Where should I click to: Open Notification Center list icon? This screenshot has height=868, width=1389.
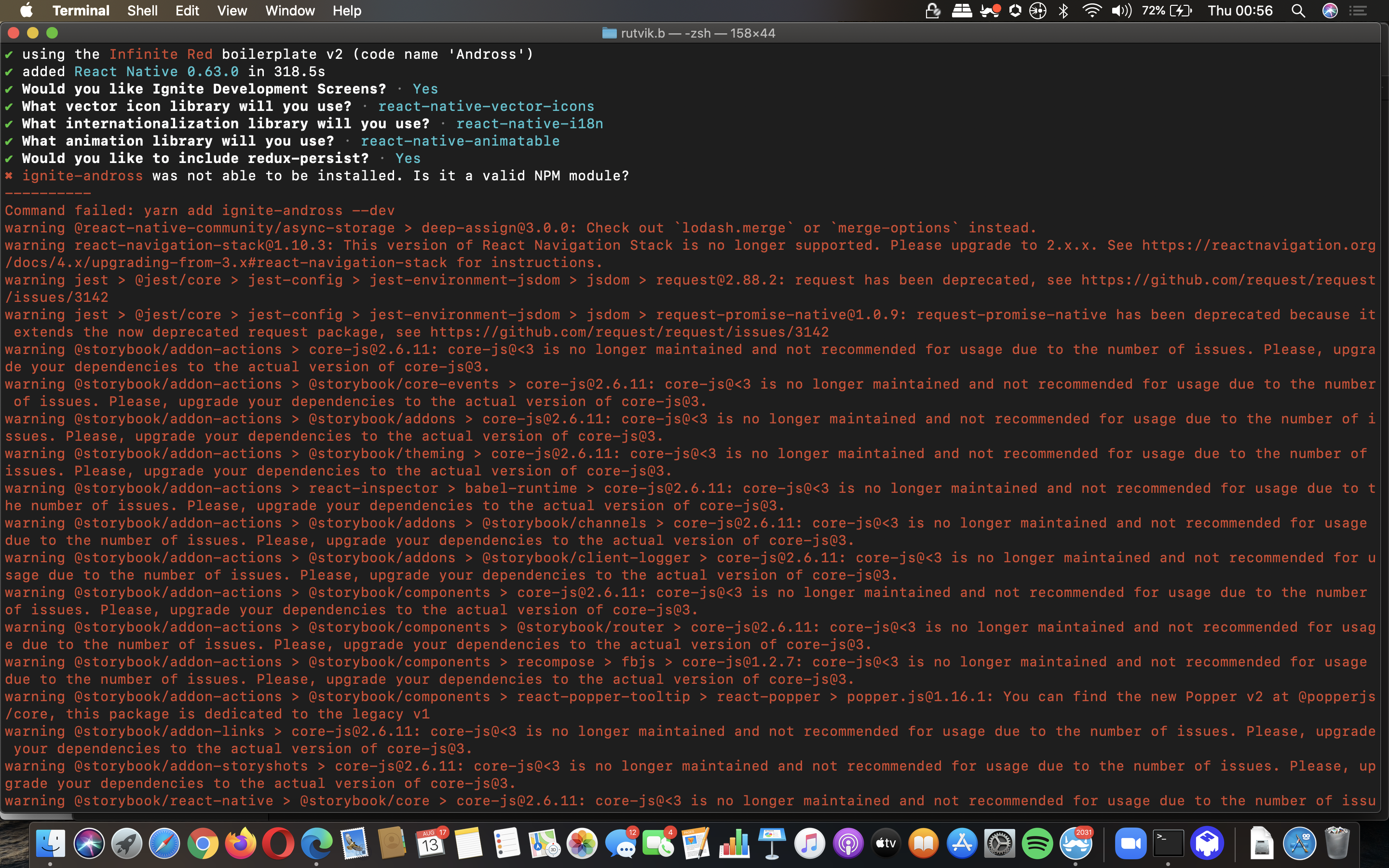[x=1358, y=10]
